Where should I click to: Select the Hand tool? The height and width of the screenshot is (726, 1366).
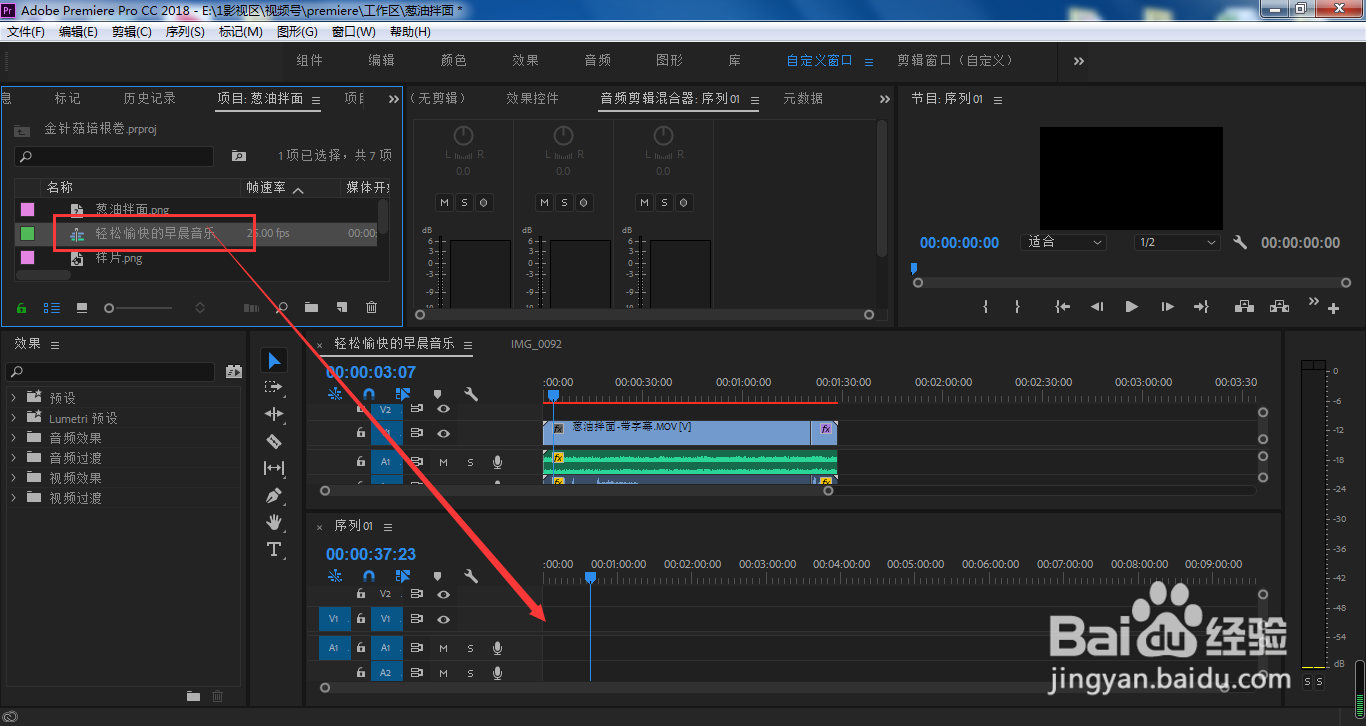pos(274,522)
